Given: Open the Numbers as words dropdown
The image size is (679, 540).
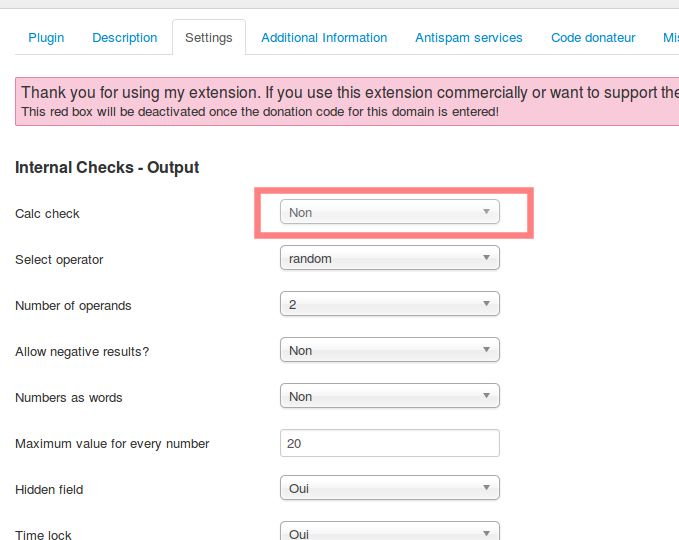Looking at the screenshot, I should tap(390, 396).
